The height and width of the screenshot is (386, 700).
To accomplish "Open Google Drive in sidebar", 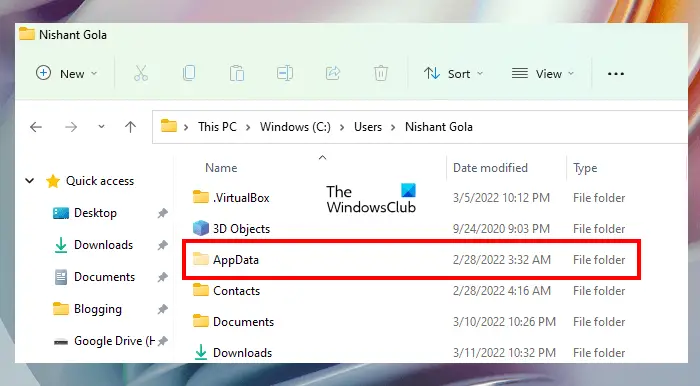I will pyautogui.click(x=114, y=341).
